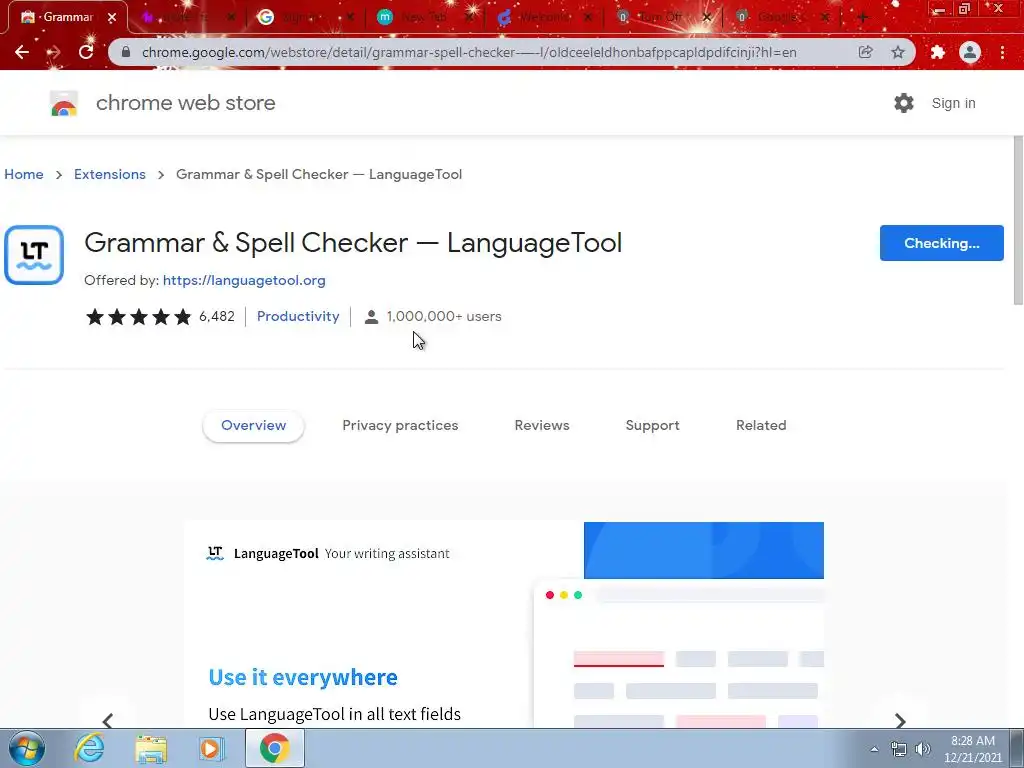Bookmark this page with the star icon
The image size is (1024, 768).
(899, 52)
